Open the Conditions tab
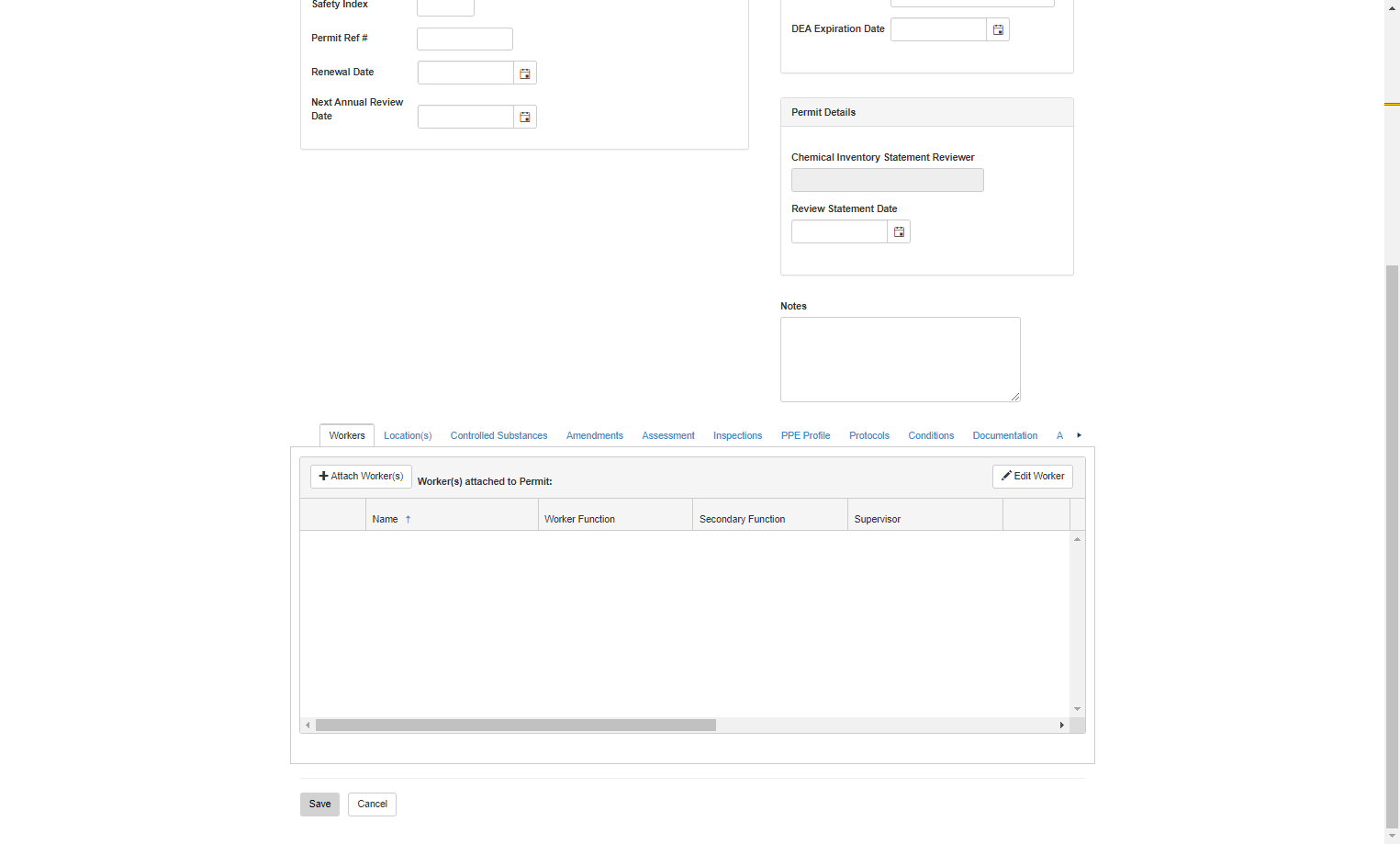1400x844 pixels. pyautogui.click(x=931, y=435)
